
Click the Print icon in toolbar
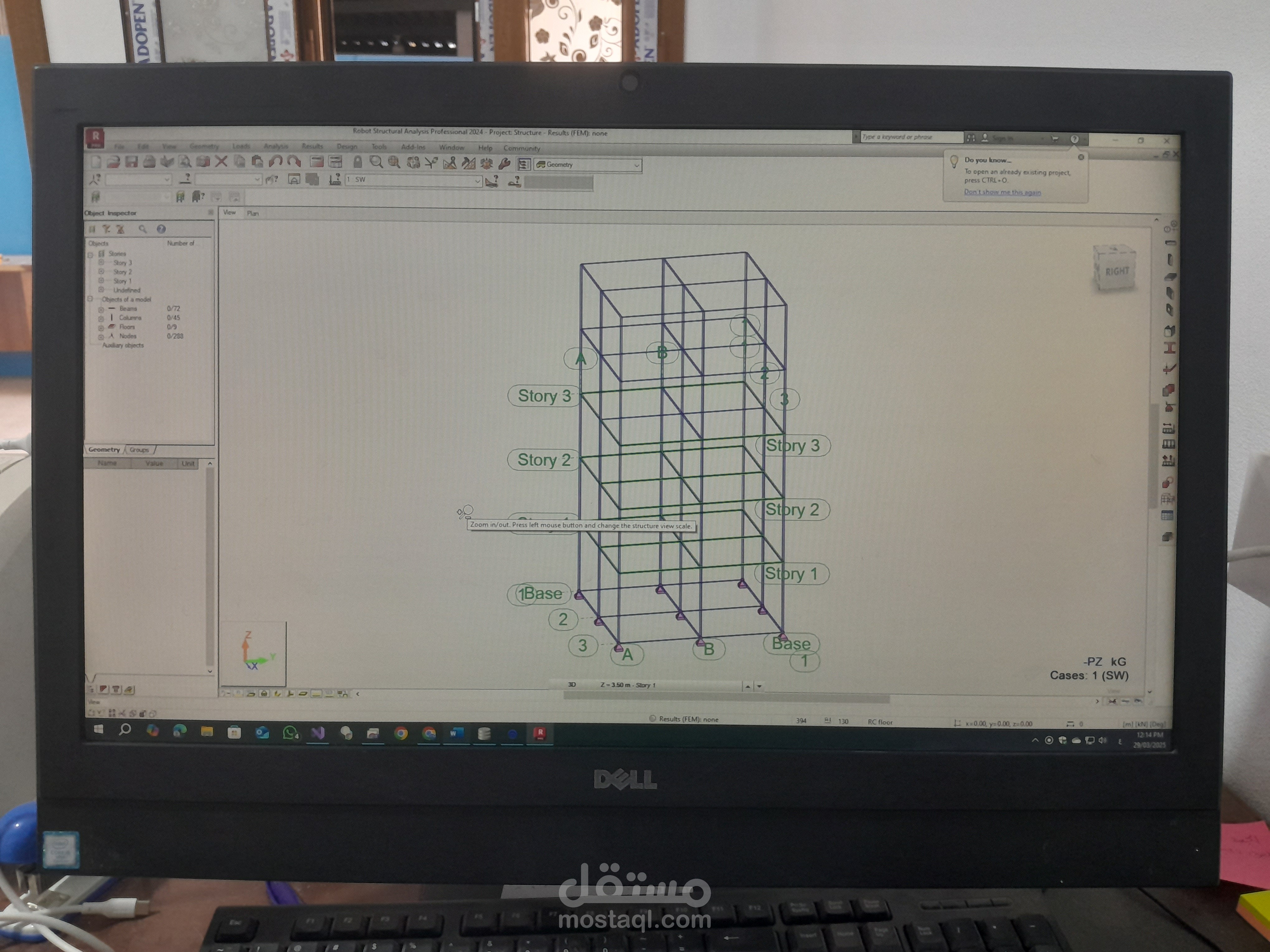coord(149,161)
